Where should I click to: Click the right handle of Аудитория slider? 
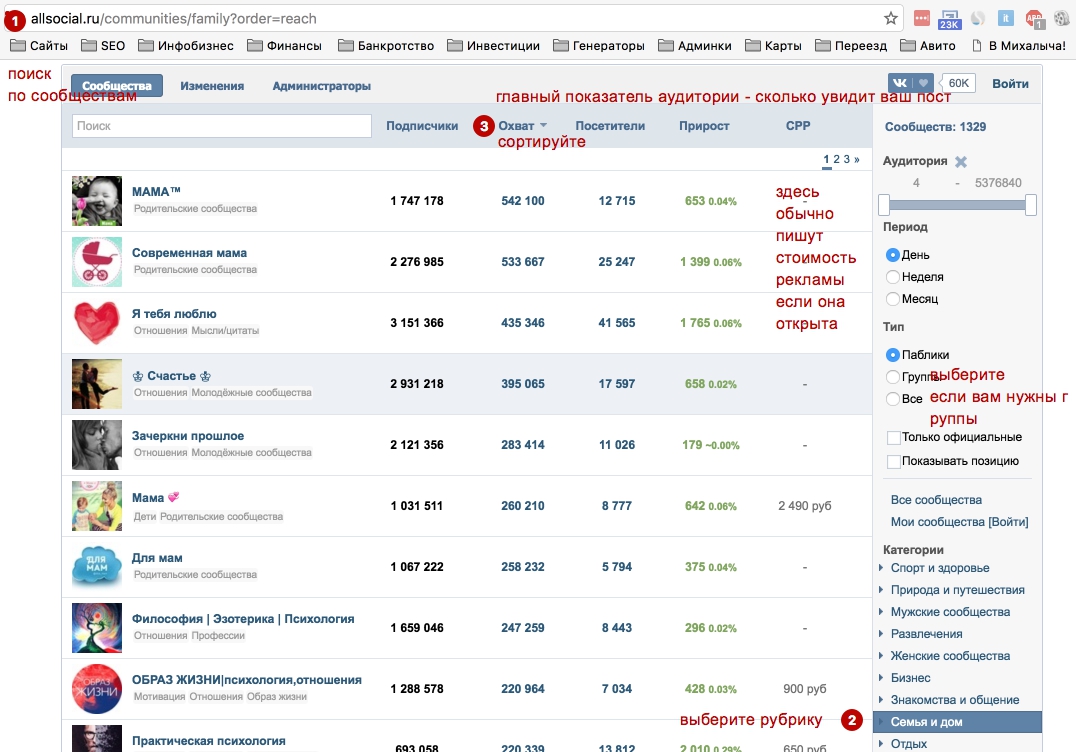[x=1031, y=204]
